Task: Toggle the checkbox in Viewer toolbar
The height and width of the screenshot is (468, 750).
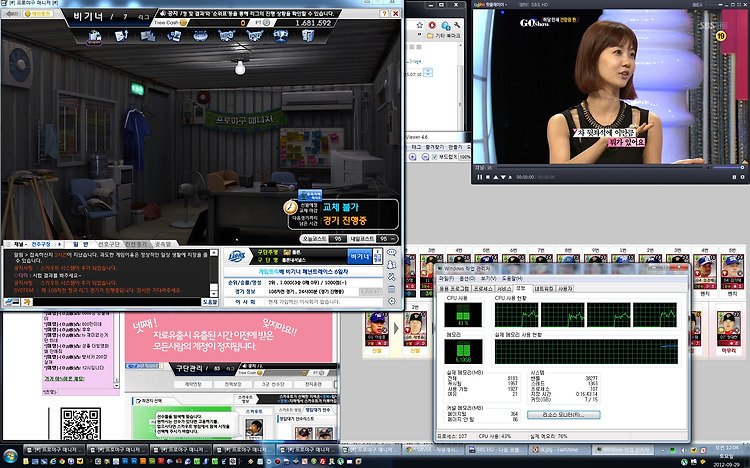Action: tap(435, 157)
